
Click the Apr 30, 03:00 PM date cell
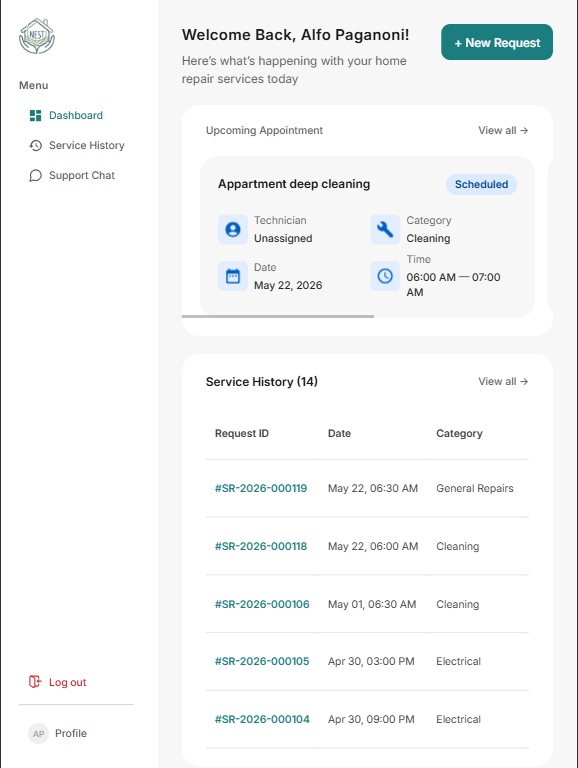coord(371,661)
